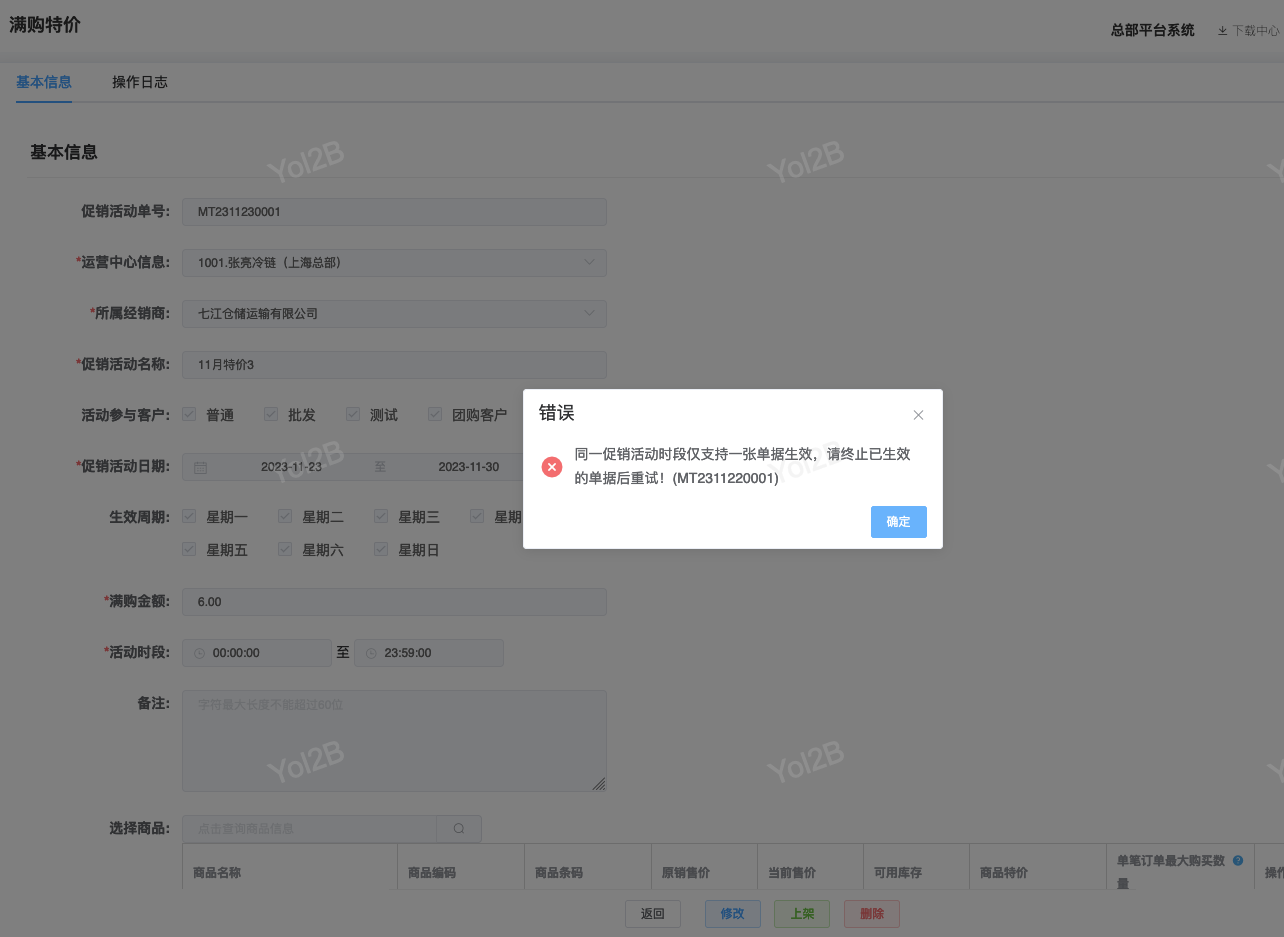Click the 删除 button
Viewport: 1284px width, 937px height.
872,914
